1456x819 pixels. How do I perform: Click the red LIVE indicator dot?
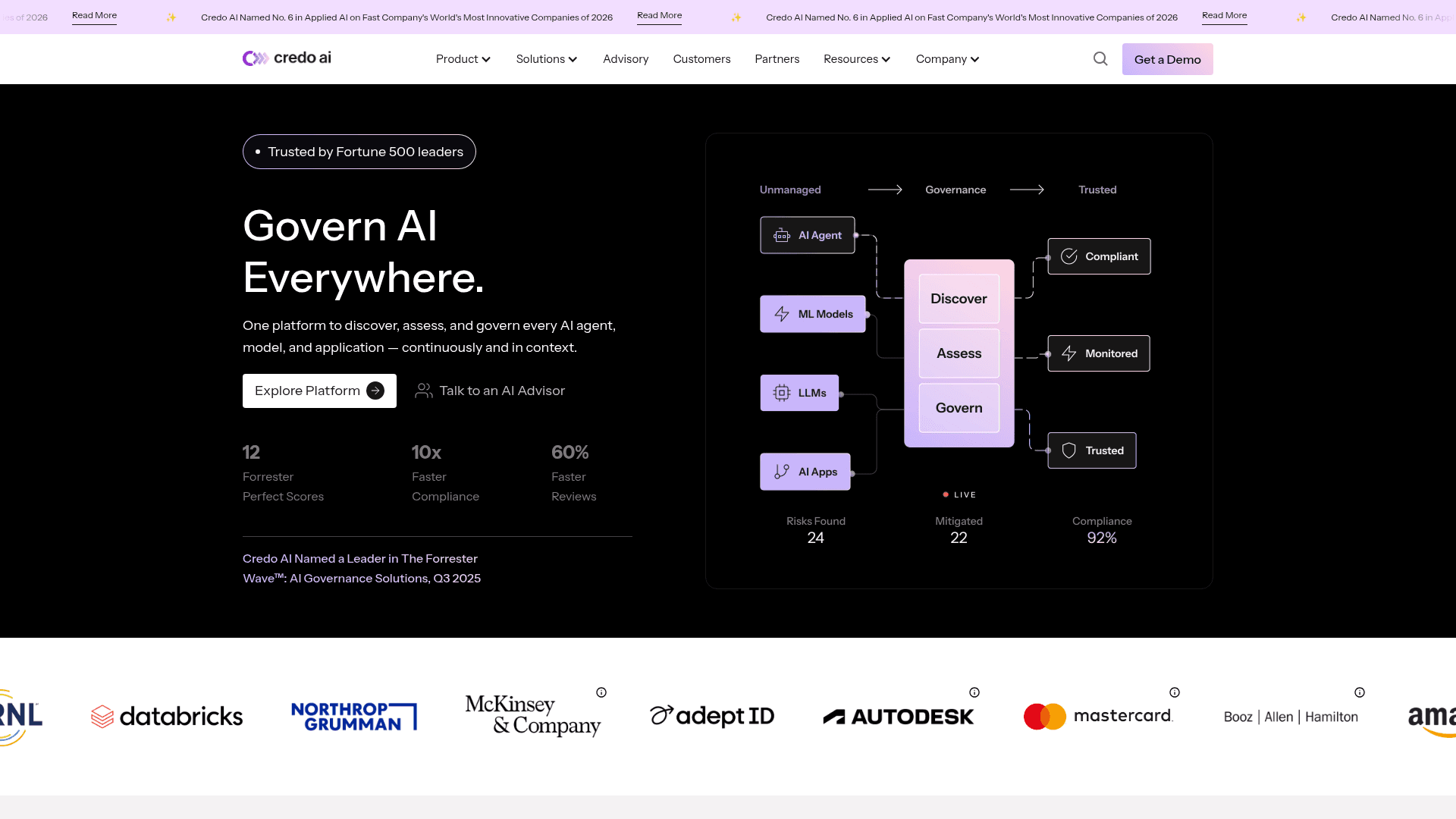click(946, 494)
